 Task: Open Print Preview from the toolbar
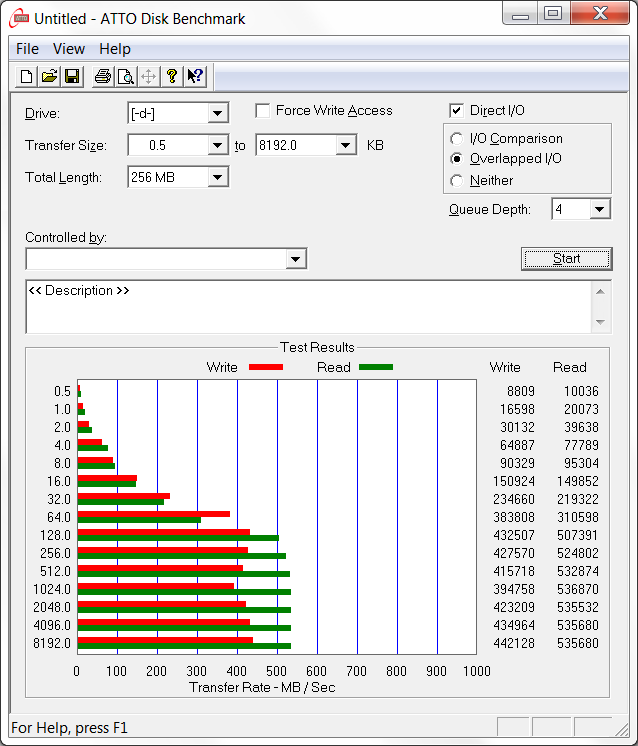125,77
